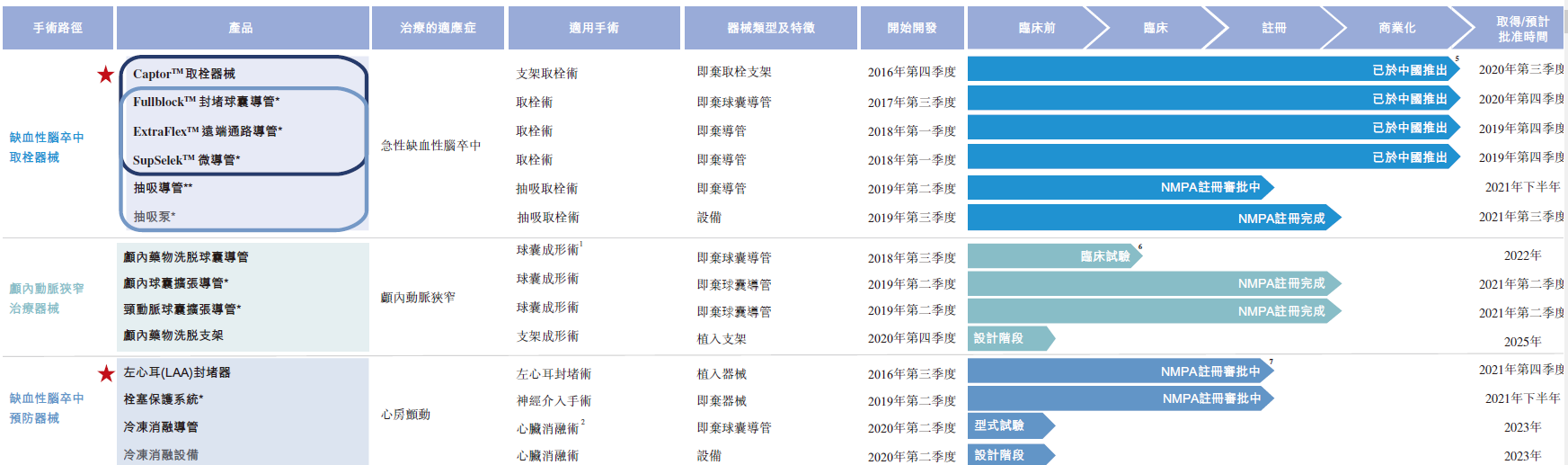Click the 心房顫動 indication text
Viewport: 1568px width, 465px height.
pyautogui.click(x=405, y=415)
